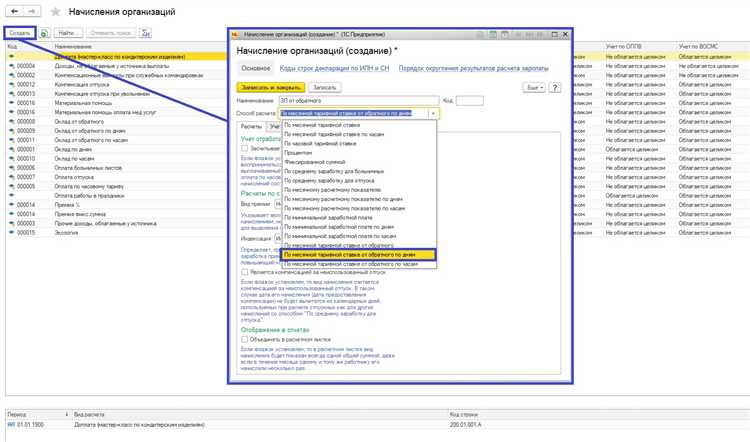Image resolution: width=750 pixels, height=442 pixels.
Task: Click code cell 200.01.001.A
Action: pyautogui.click(x=466, y=425)
